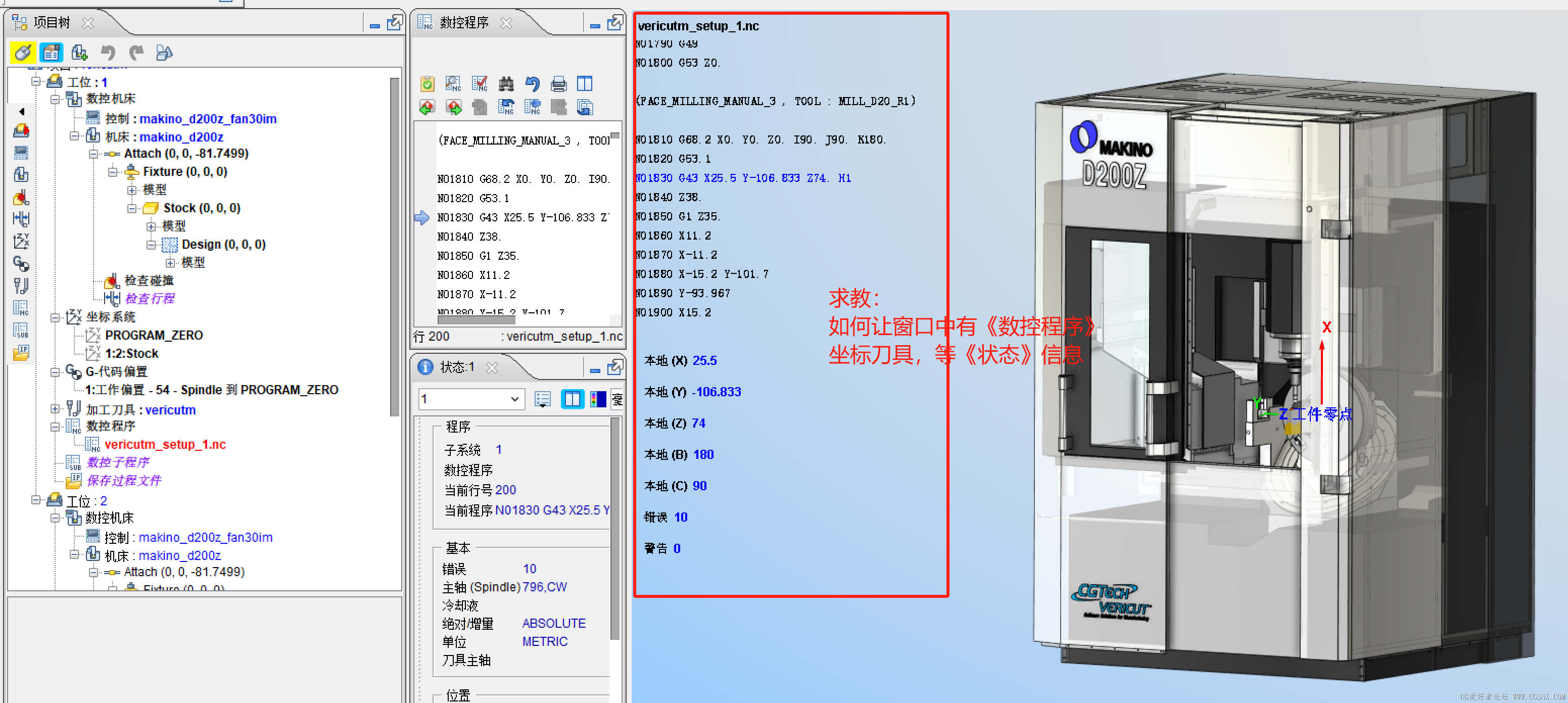Click the NC reload icon with blue arrow
Screen dimensions: 1568x703
click(x=506, y=108)
